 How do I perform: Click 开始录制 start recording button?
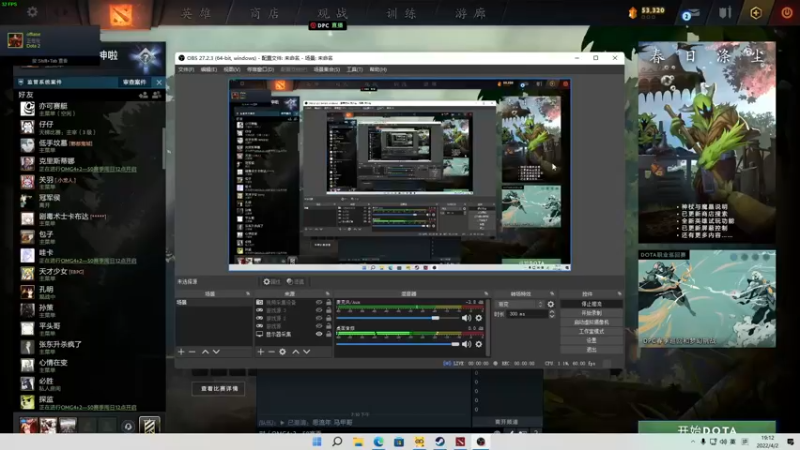(x=591, y=313)
